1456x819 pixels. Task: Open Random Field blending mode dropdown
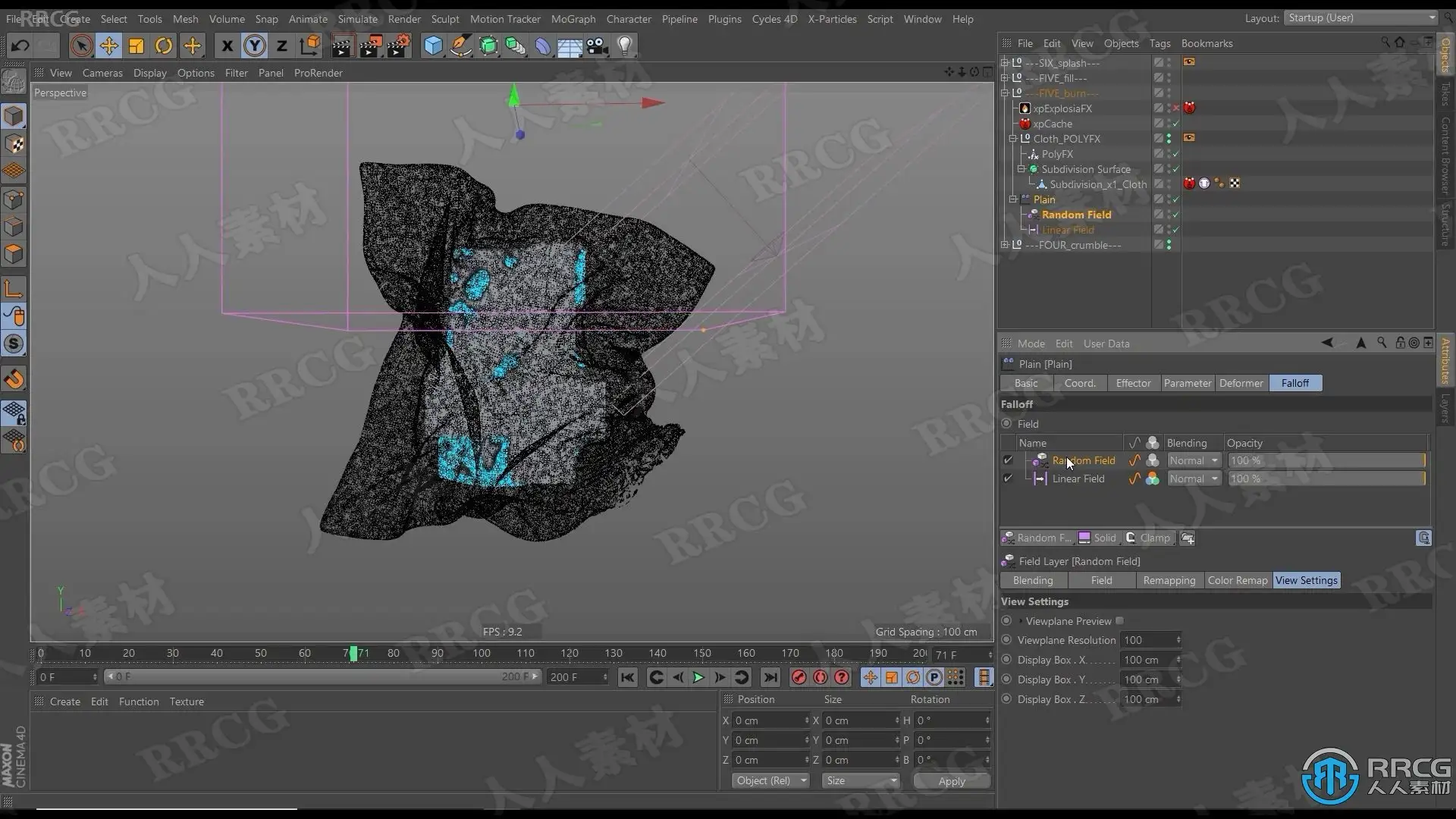[x=1194, y=460]
